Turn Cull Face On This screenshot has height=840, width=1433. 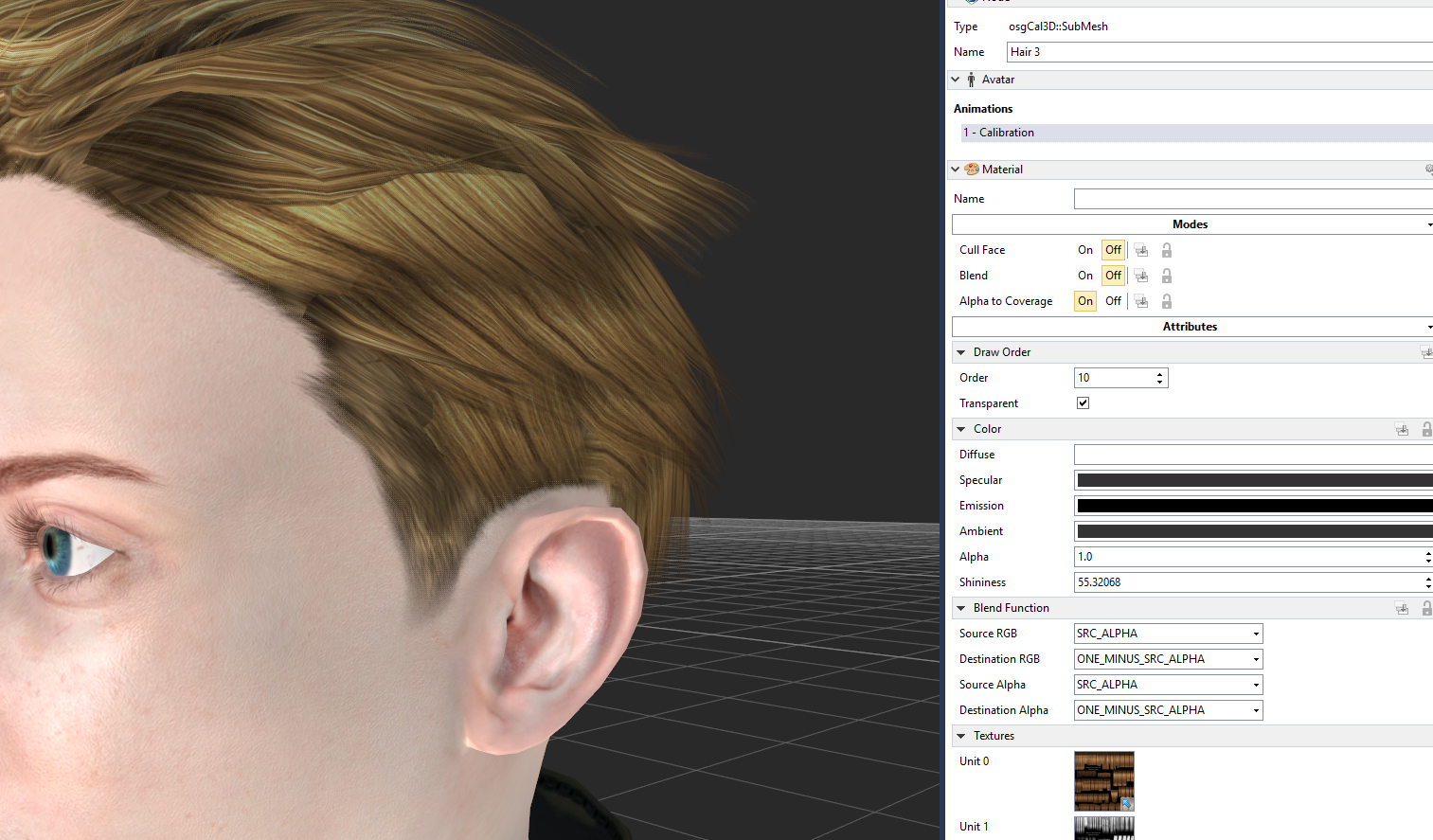click(1085, 250)
